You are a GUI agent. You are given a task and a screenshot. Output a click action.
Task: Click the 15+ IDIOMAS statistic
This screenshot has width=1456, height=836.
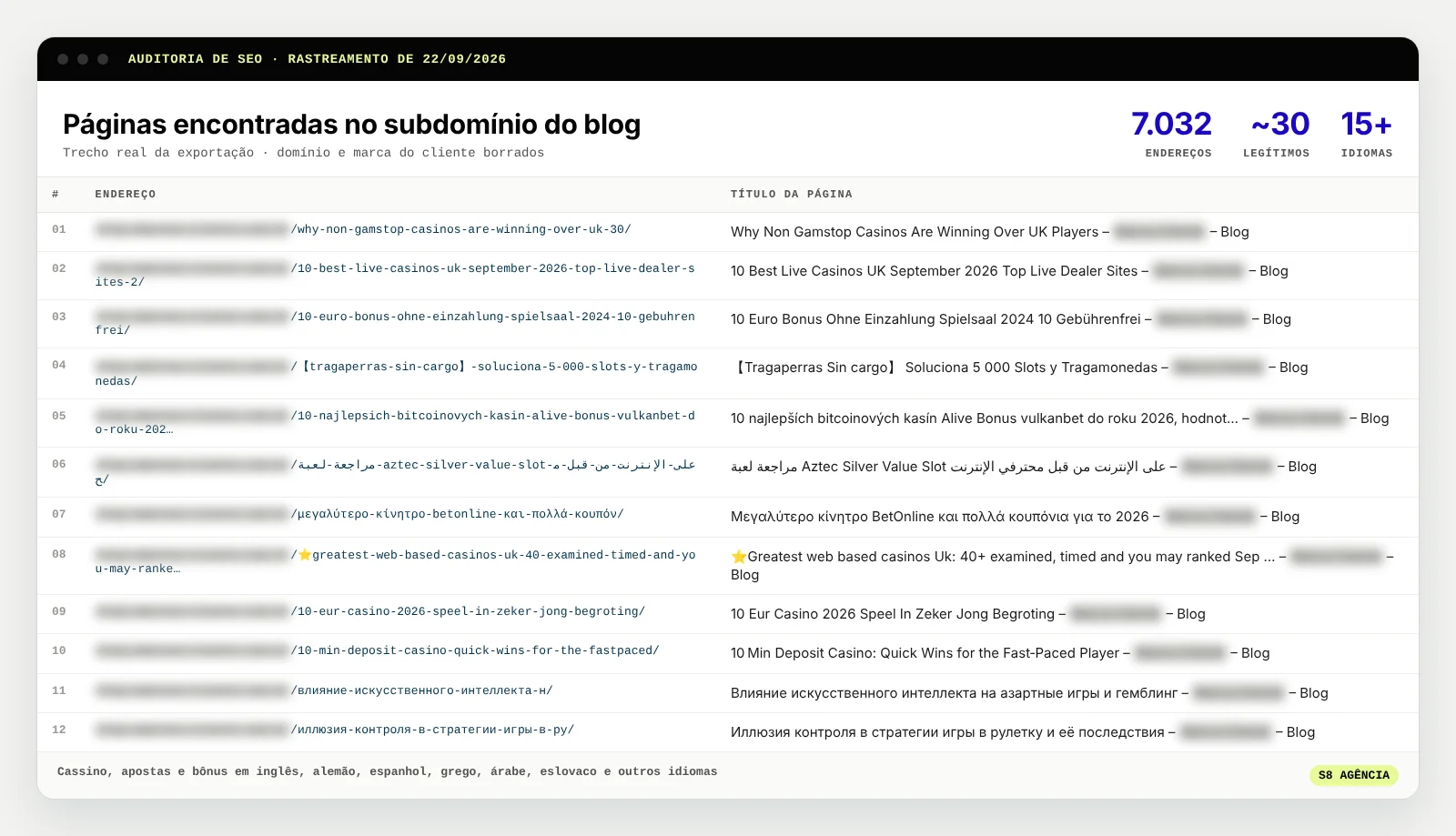[x=1367, y=134]
